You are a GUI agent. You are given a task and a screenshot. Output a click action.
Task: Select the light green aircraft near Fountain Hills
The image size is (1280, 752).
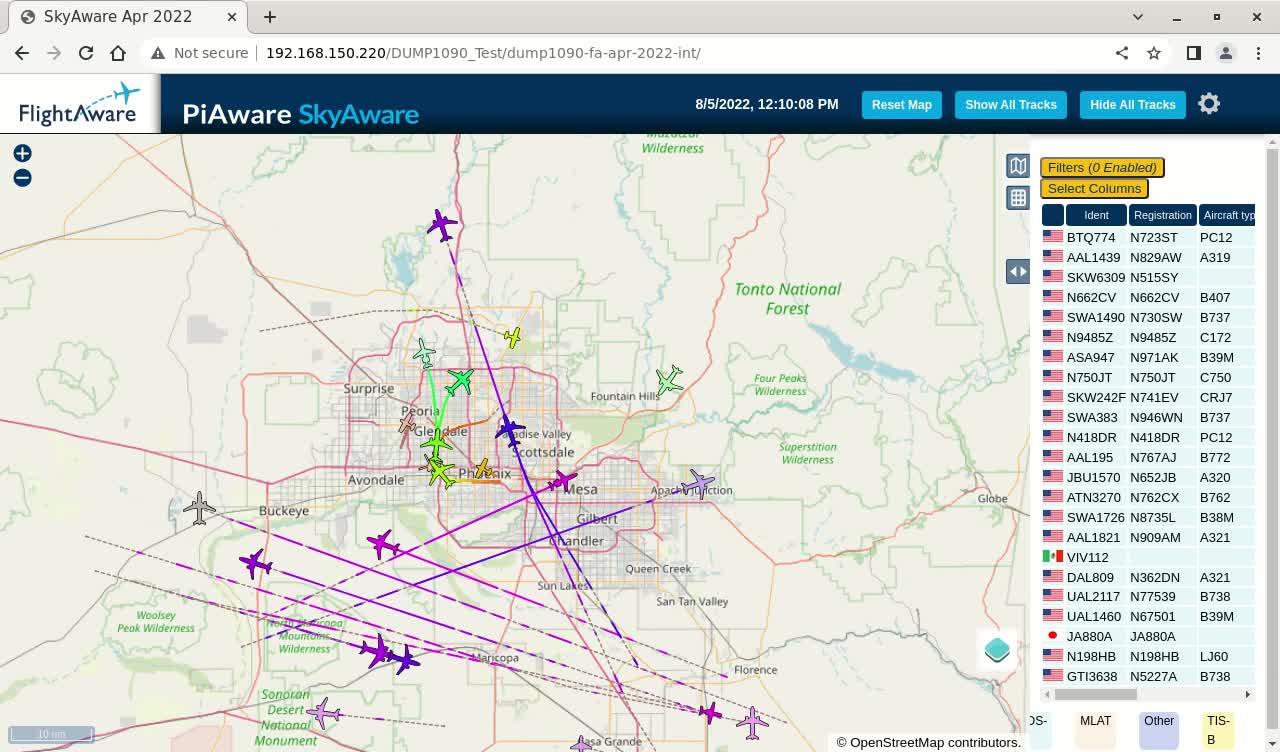(x=669, y=380)
